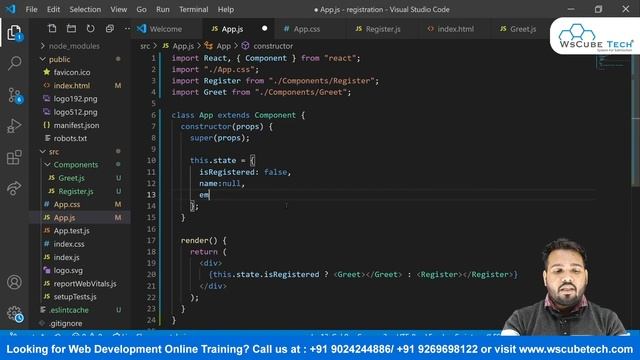Image resolution: width=640 pixels, height=360 pixels.
Task: Open App.css in the file tree
Action: (67, 204)
